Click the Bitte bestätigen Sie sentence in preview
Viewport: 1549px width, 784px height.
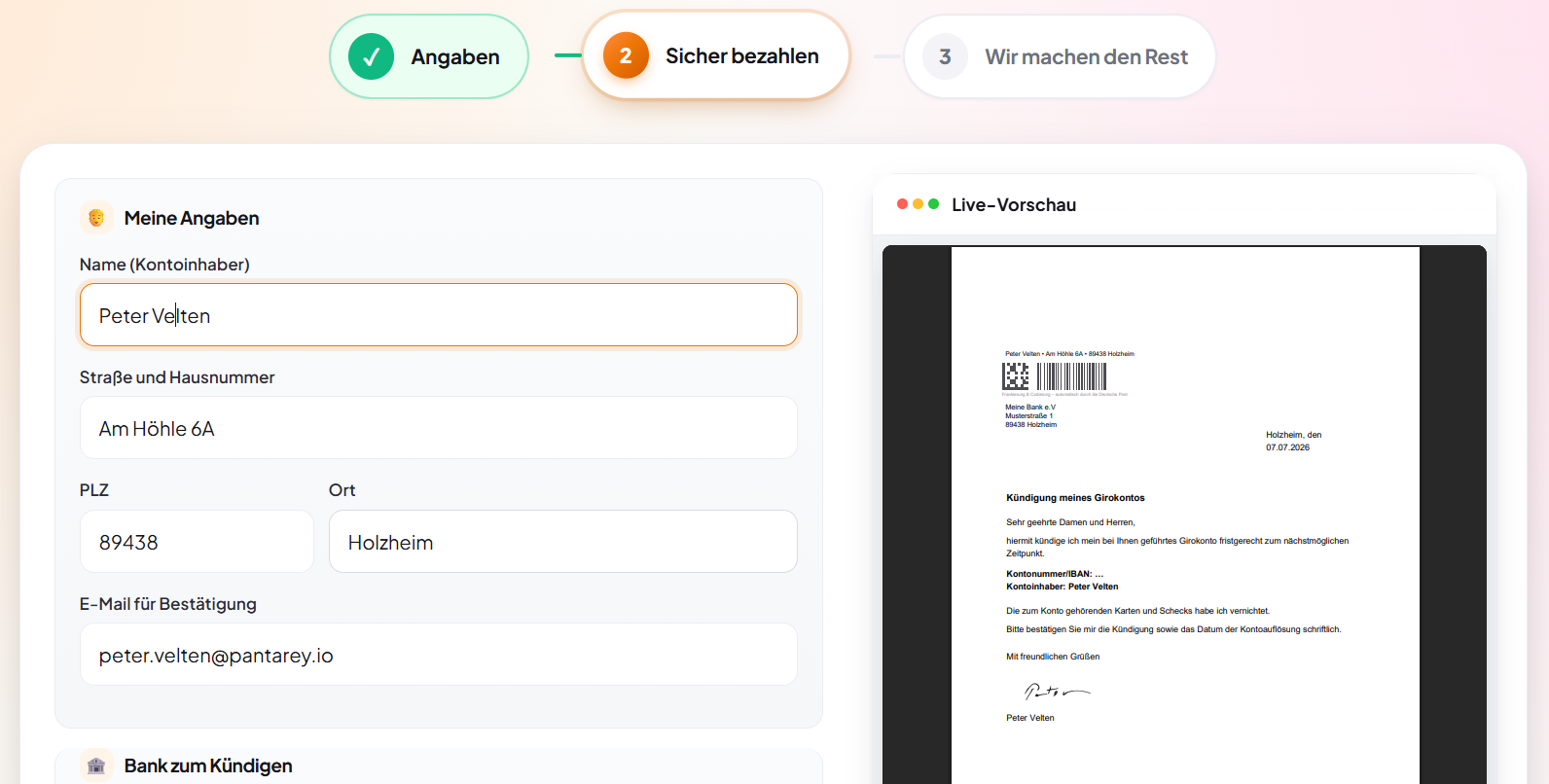[x=1173, y=629]
